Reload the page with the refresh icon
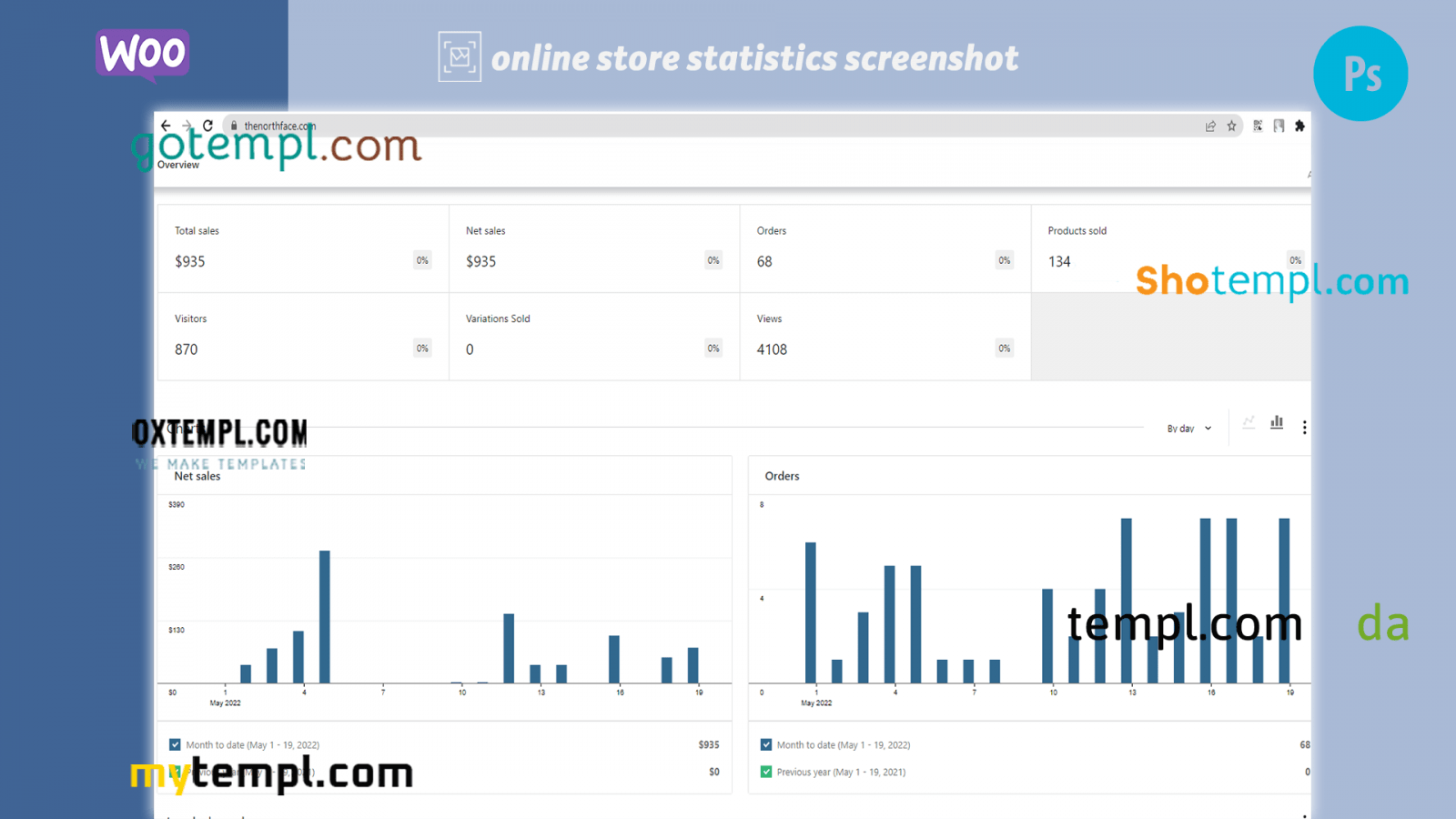The width and height of the screenshot is (1456, 819). click(207, 126)
